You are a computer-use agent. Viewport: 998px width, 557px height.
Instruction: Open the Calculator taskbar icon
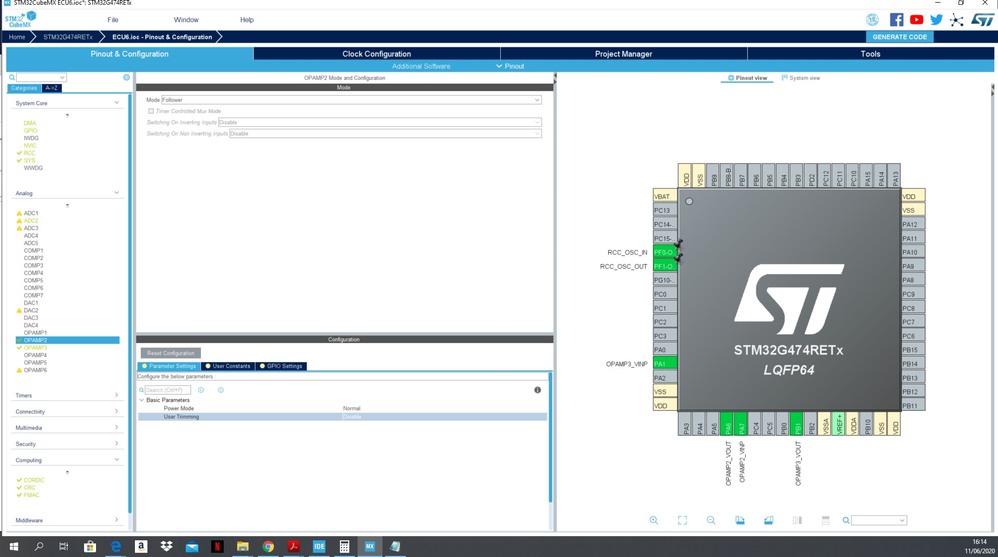[344, 546]
